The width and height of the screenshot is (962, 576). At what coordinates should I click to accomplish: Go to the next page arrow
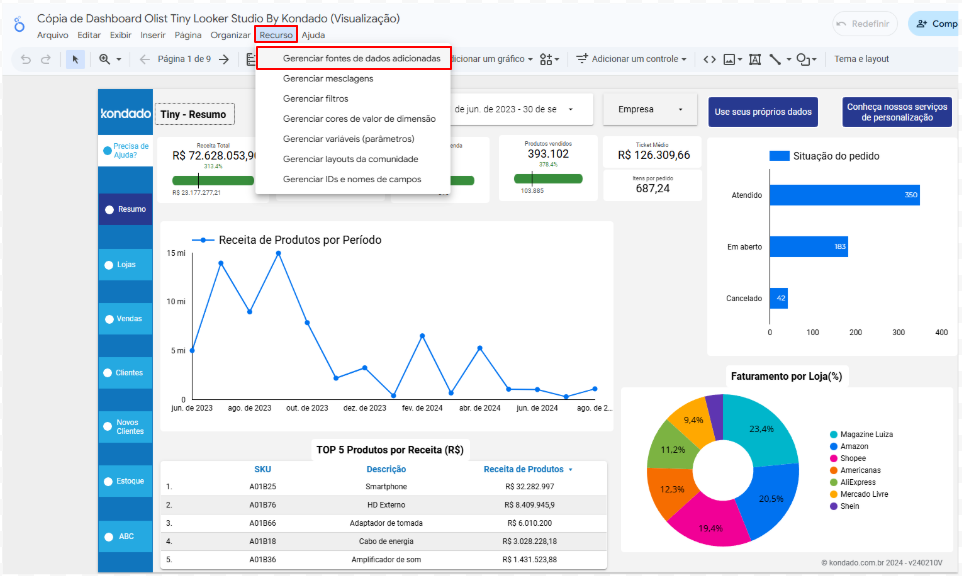click(x=224, y=59)
